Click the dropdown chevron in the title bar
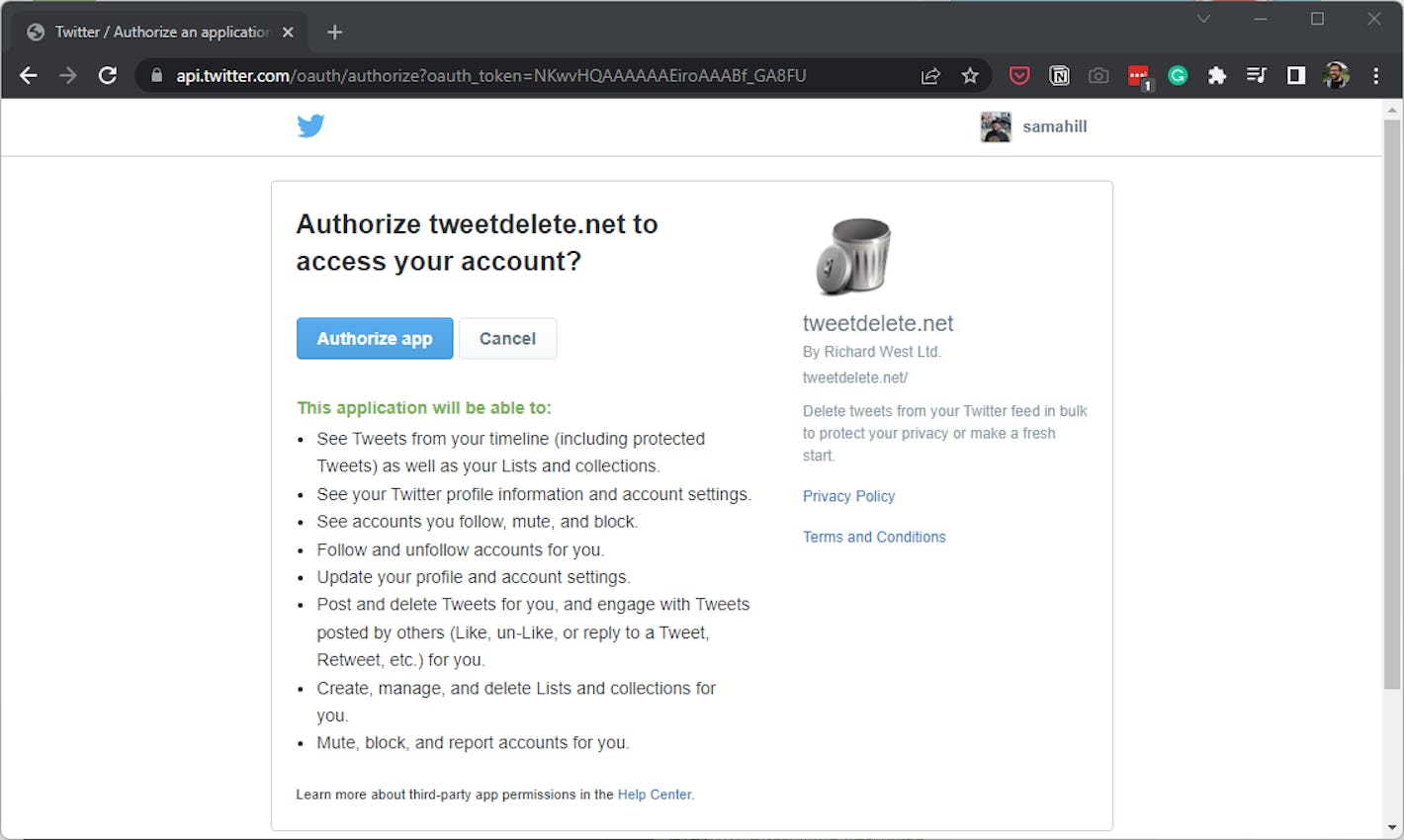 [1203, 18]
